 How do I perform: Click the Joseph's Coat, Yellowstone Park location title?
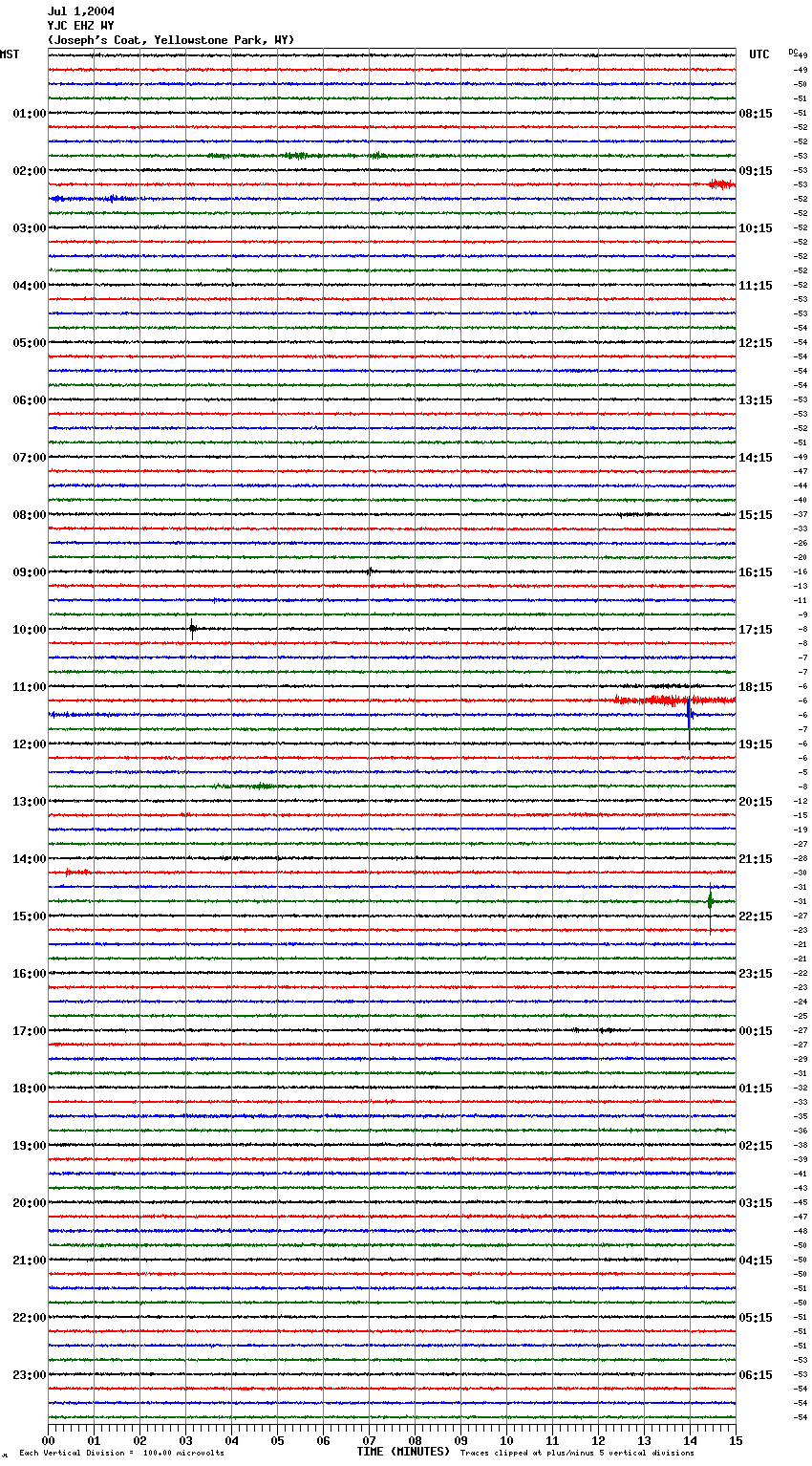coord(171,40)
